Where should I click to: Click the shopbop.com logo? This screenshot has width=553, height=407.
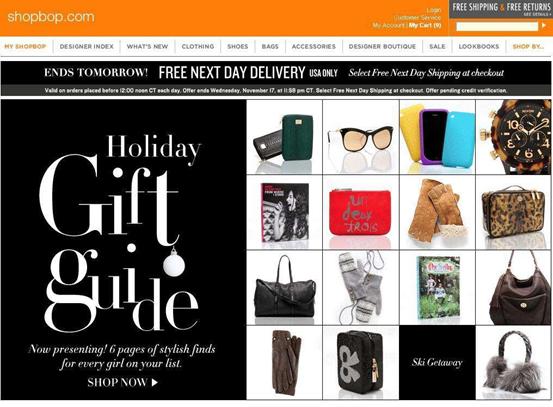pos(51,17)
